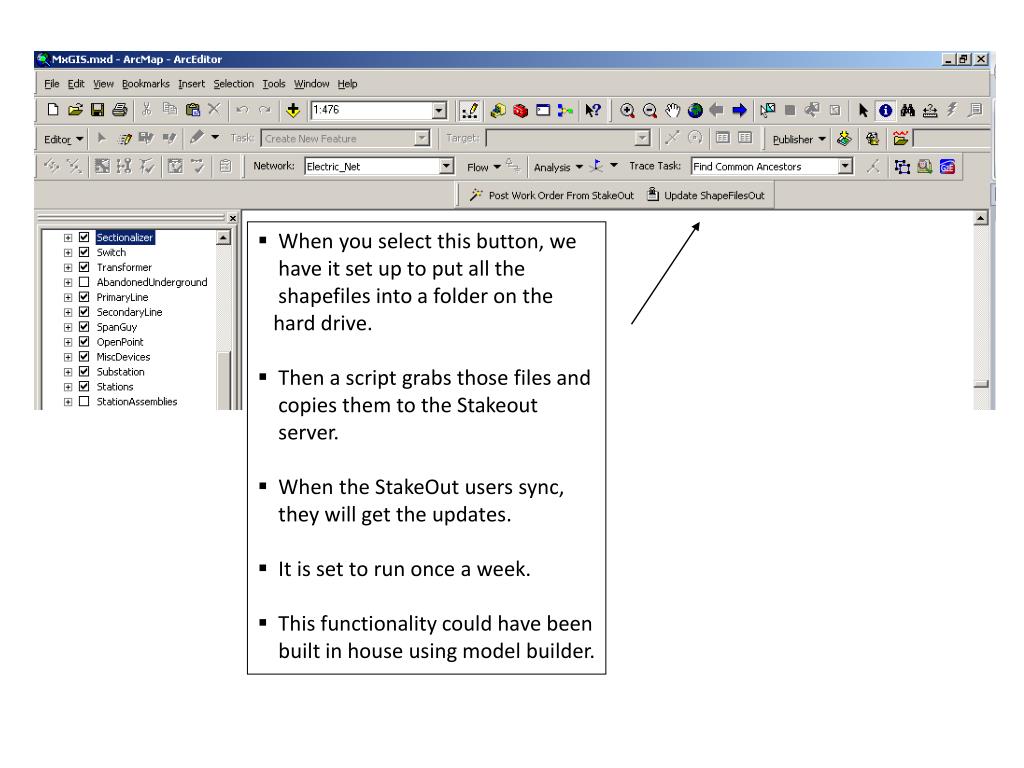Screen dimensions: 1024x768
Task: Select the Measure tool
Action: pos(930,110)
